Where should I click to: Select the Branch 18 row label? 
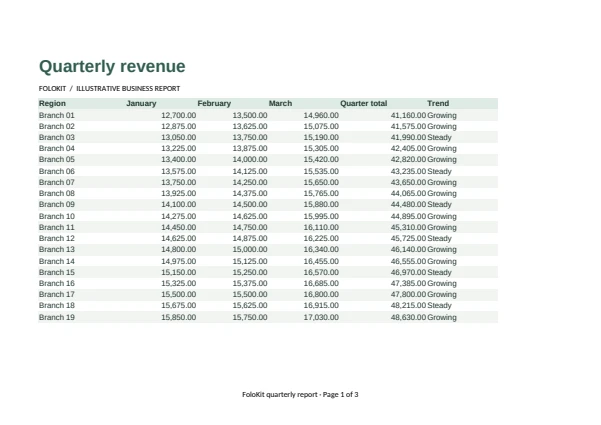[x=57, y=305]
